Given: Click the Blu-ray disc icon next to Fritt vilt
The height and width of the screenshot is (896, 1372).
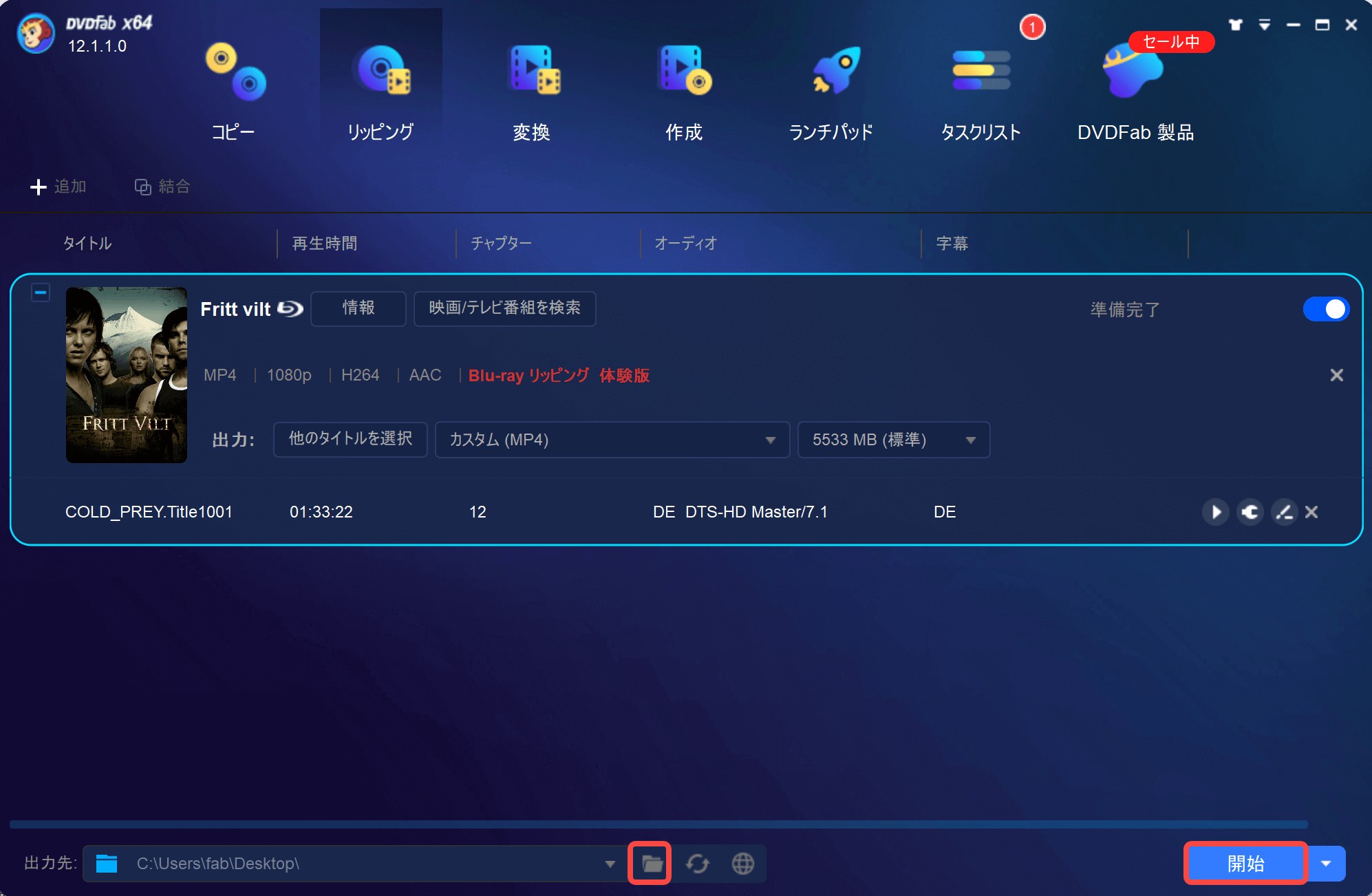Looking at the screenshot, I should (290, 309).
